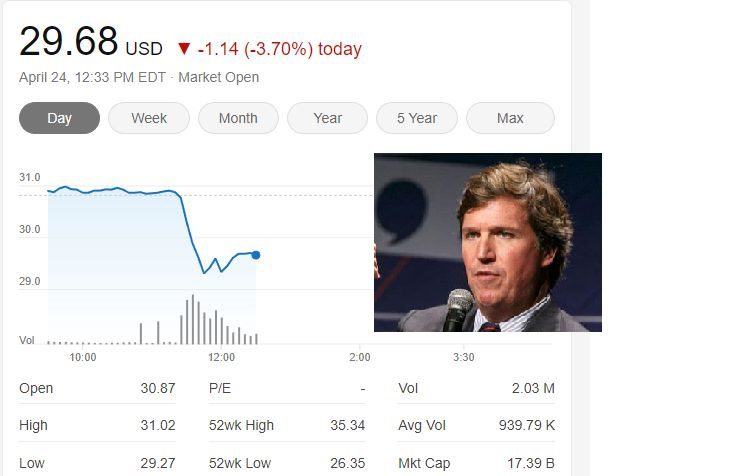The height and width of the screenshot is (476, 744).
Task: Select the Day range tab
Action: click(x=59, y=118)
